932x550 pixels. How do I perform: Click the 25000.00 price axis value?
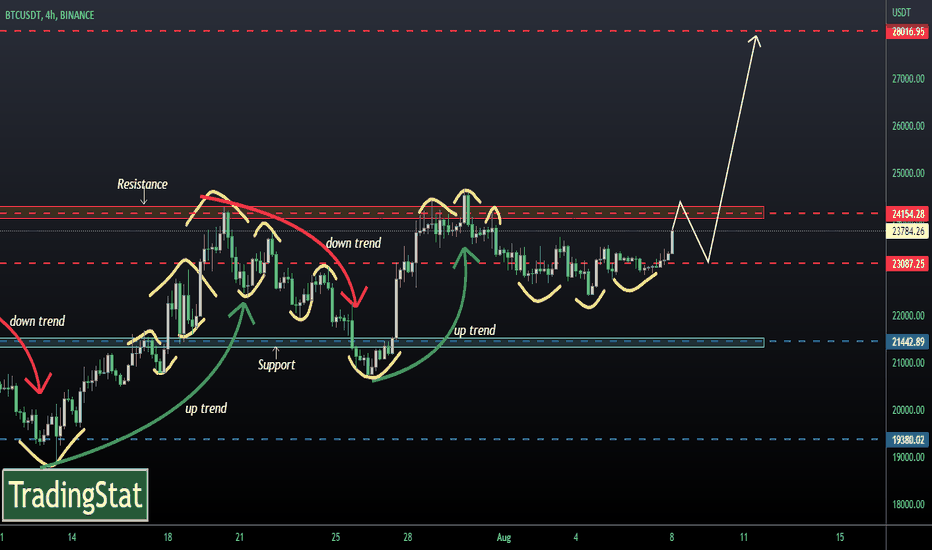908,173
